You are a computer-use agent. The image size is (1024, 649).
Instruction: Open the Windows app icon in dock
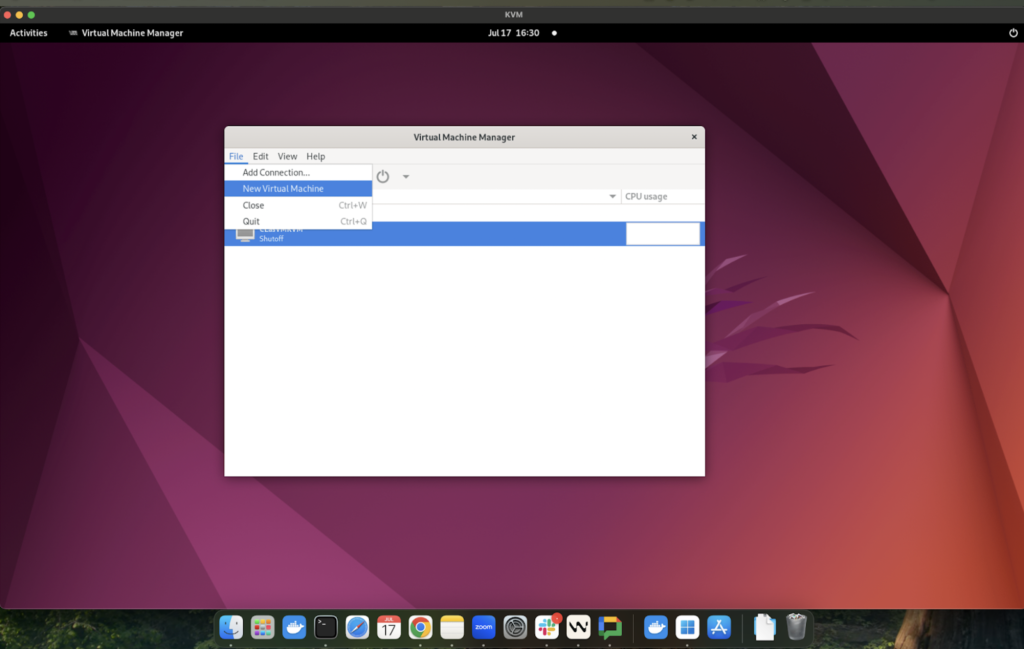click(x=687, y=627)
